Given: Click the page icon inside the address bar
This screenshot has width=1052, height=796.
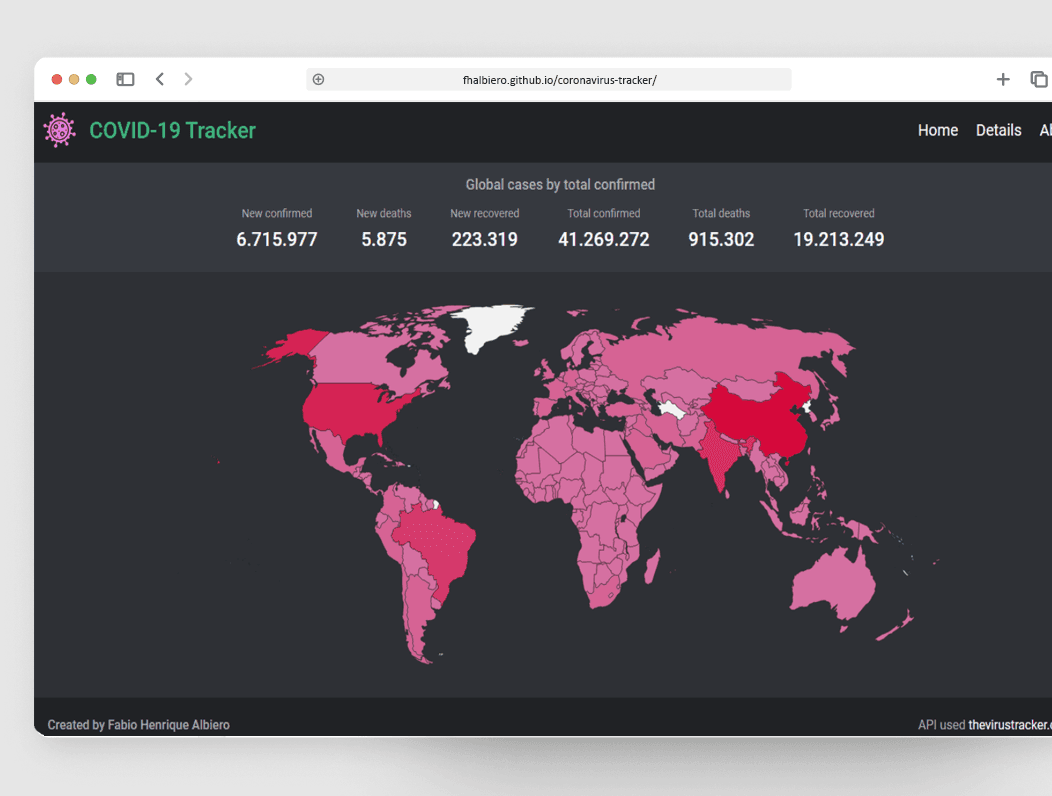Looking at the screenshot, I should click(x=318, y=79).
